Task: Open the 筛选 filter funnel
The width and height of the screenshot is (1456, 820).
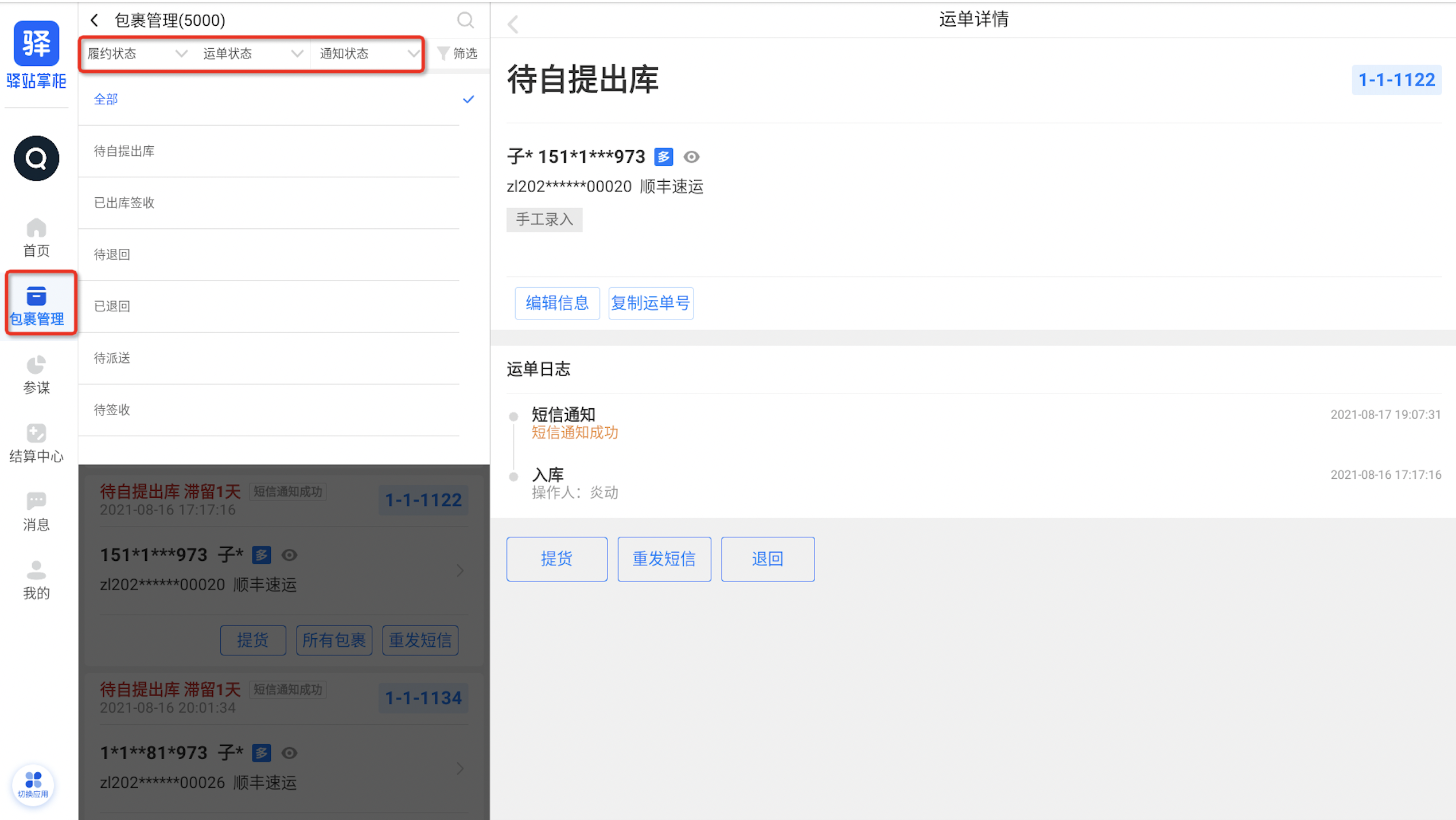Action: tap(457, 53)
